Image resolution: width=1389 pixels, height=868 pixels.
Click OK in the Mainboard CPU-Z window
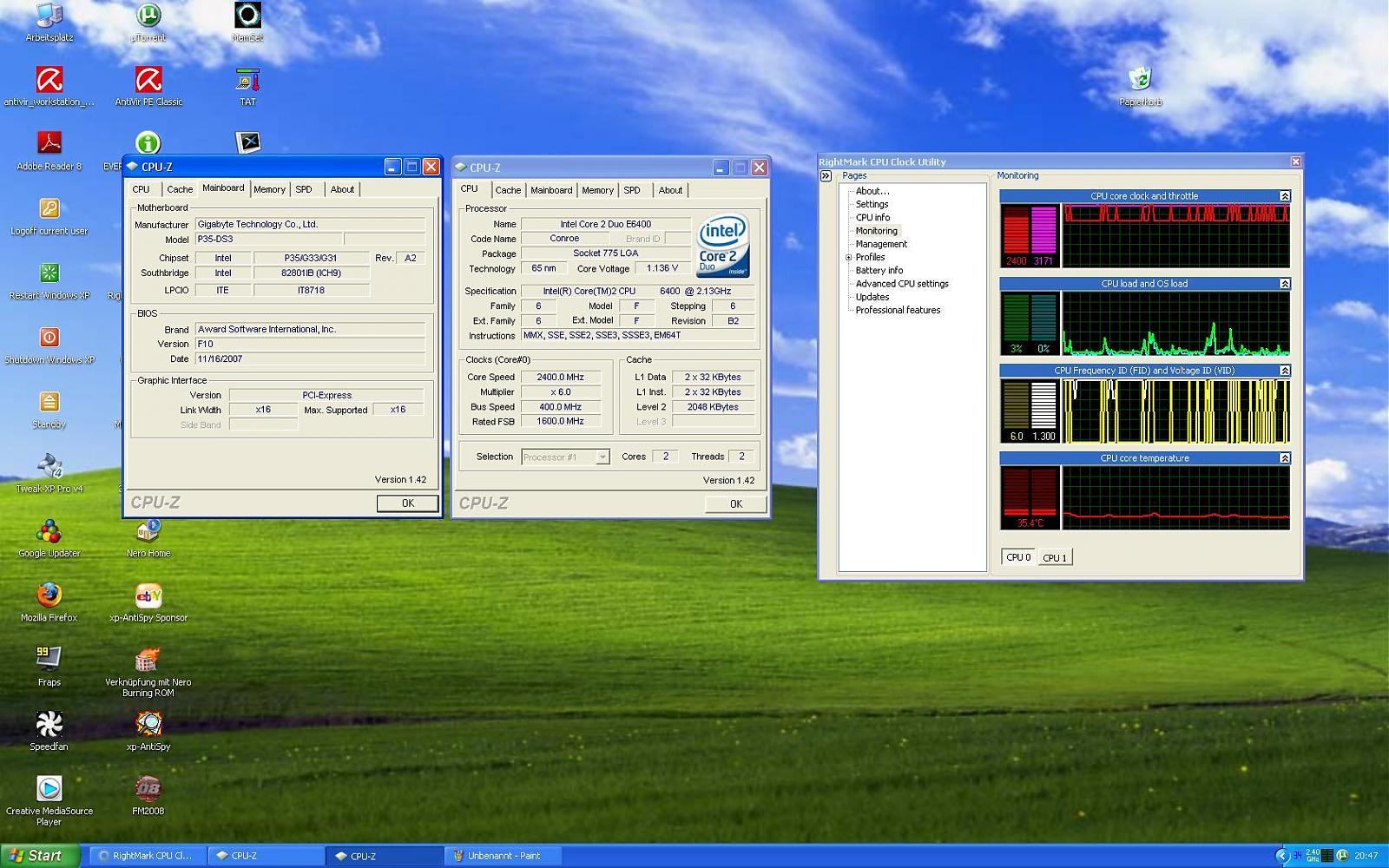pyautogui.click(x=408, y=503)
